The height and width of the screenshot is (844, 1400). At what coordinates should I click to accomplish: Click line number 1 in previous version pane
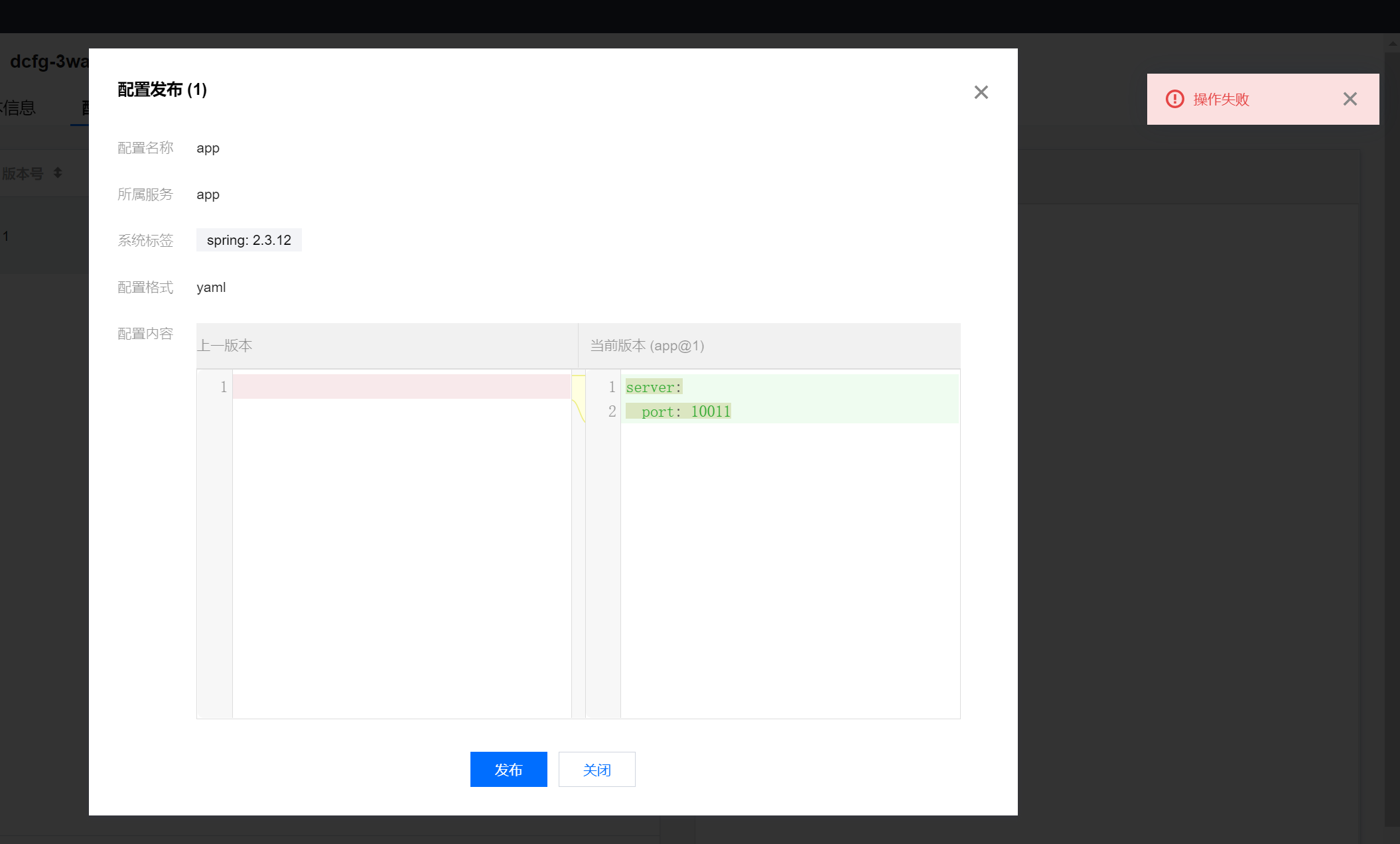tap(223, 387)
